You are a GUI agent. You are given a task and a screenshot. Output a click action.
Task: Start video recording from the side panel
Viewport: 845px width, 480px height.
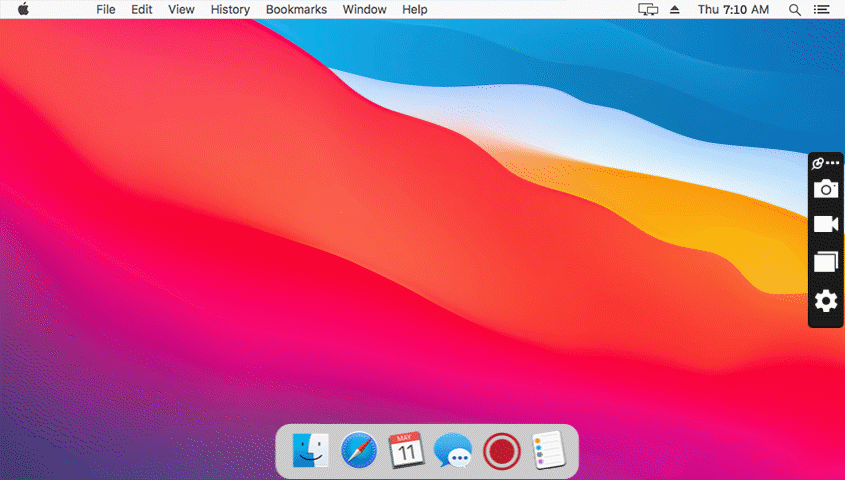pos(825,224)
